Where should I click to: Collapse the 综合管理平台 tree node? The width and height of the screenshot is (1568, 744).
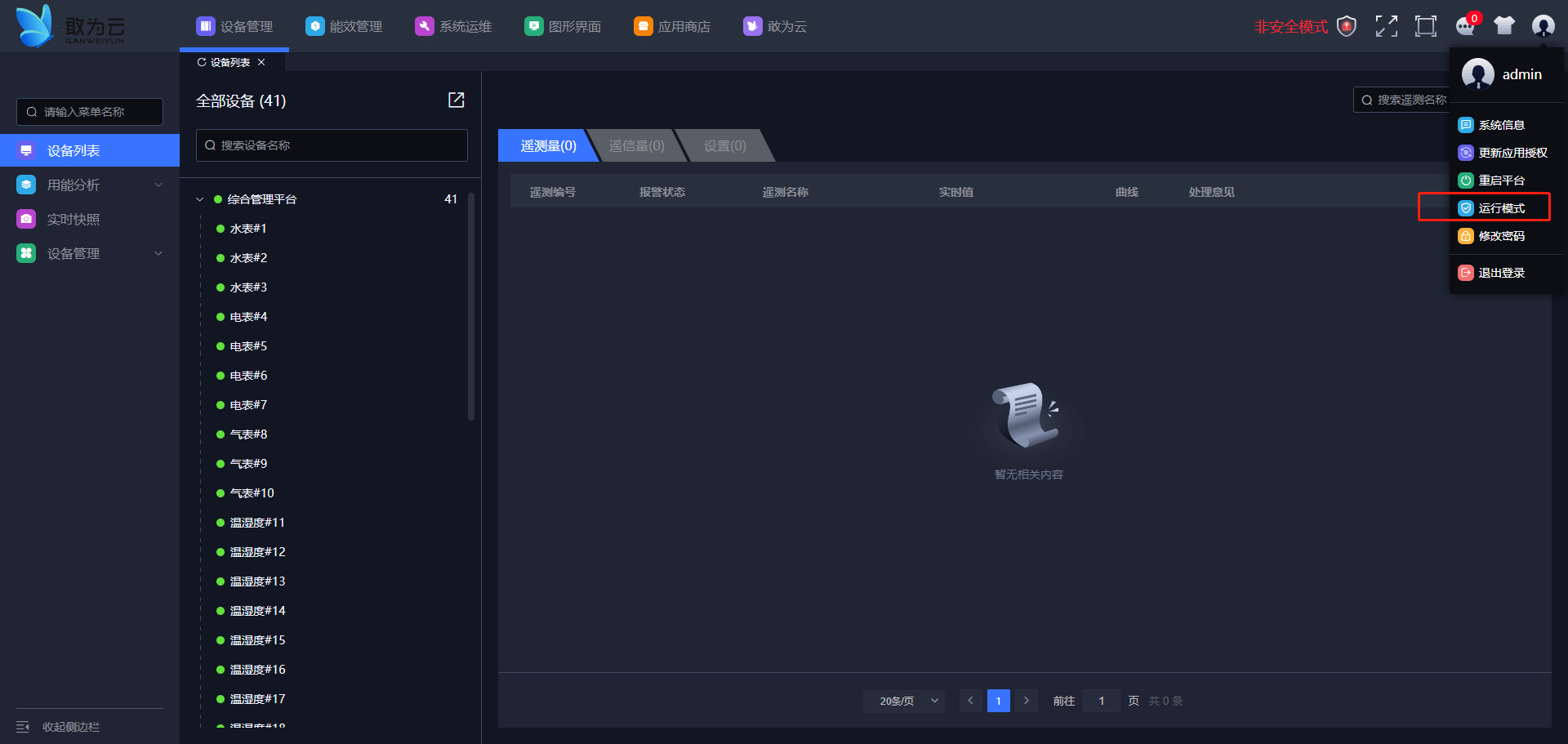pos(200,199)
